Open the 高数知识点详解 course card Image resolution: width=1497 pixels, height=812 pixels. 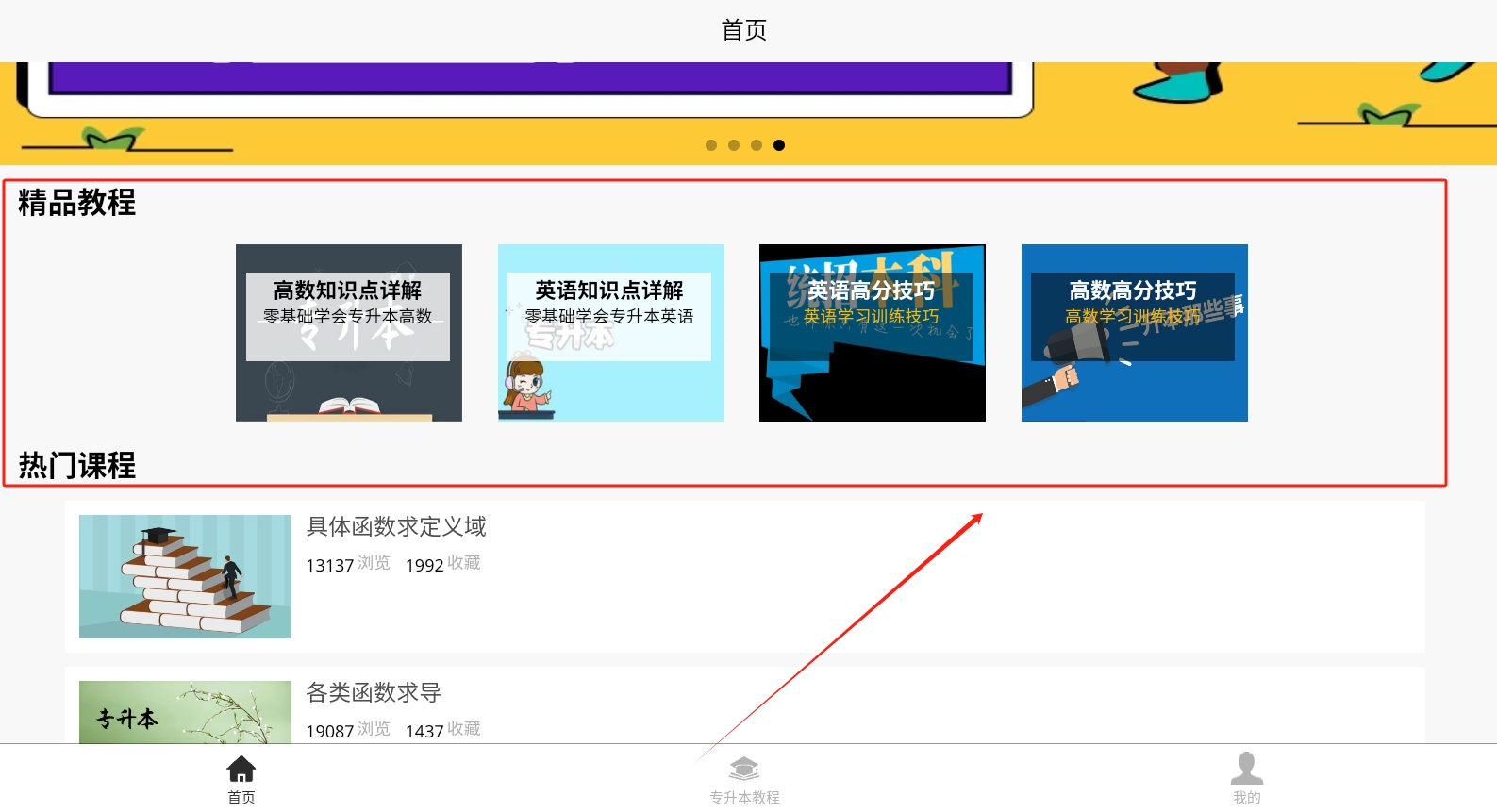(x=349, y=333)
